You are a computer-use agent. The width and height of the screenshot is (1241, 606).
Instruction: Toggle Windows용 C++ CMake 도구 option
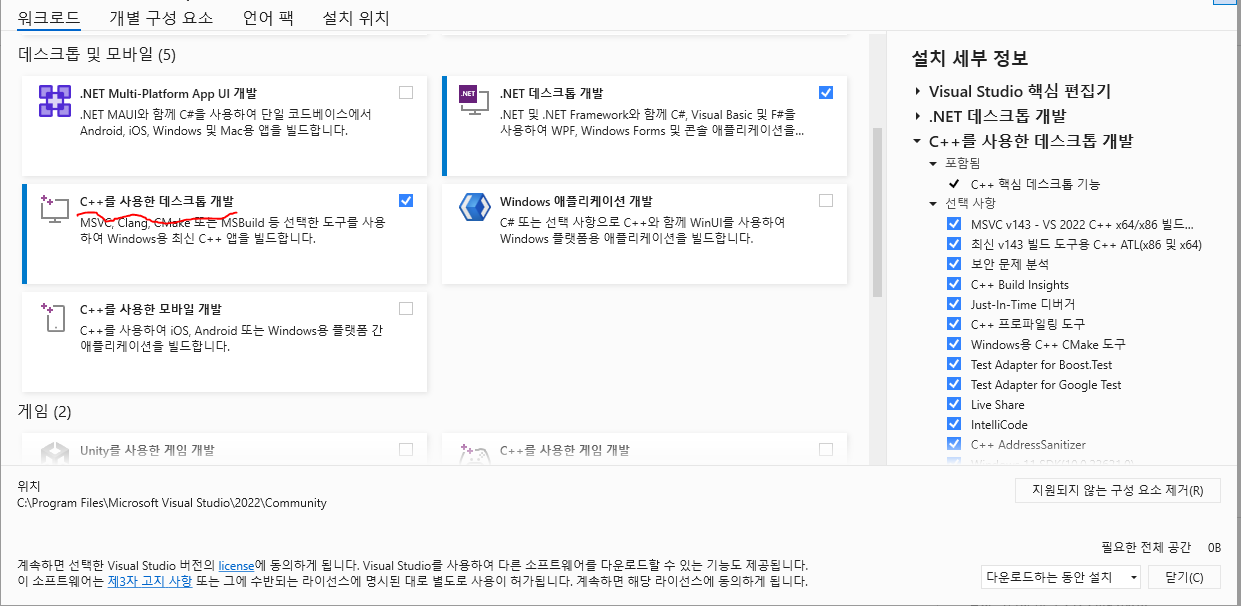[954, 344]
